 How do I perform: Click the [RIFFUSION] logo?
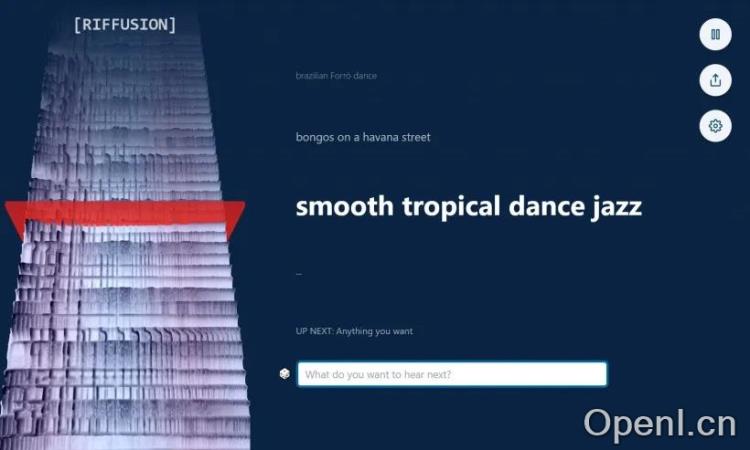point(125,24)
